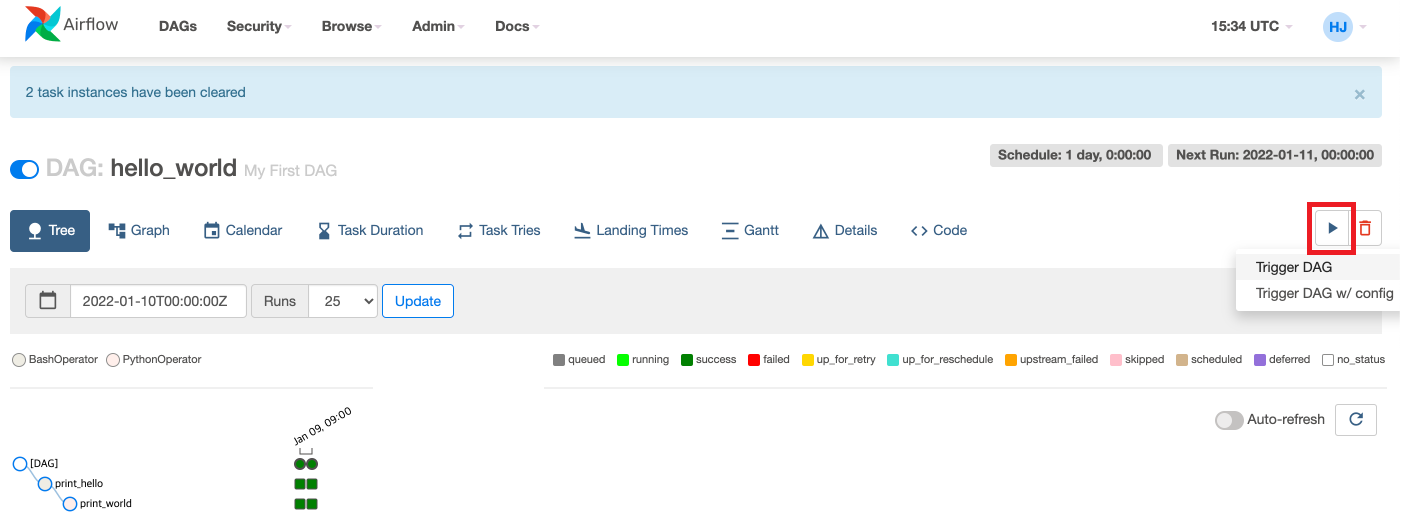Switch to the Graph view tab
This screenshot has height=515, width=1402.
139,230
